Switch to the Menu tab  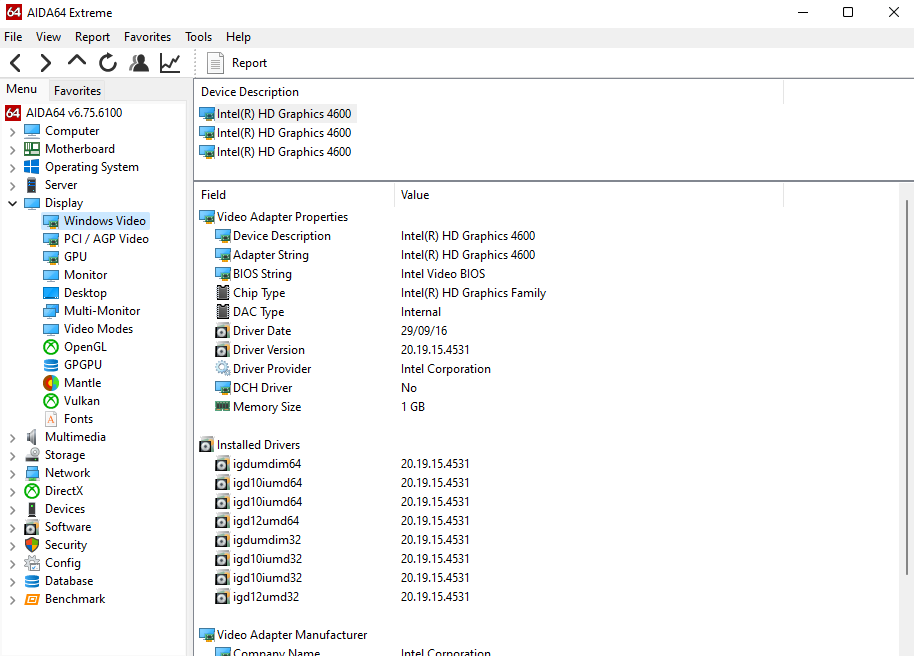pos(22,89)
